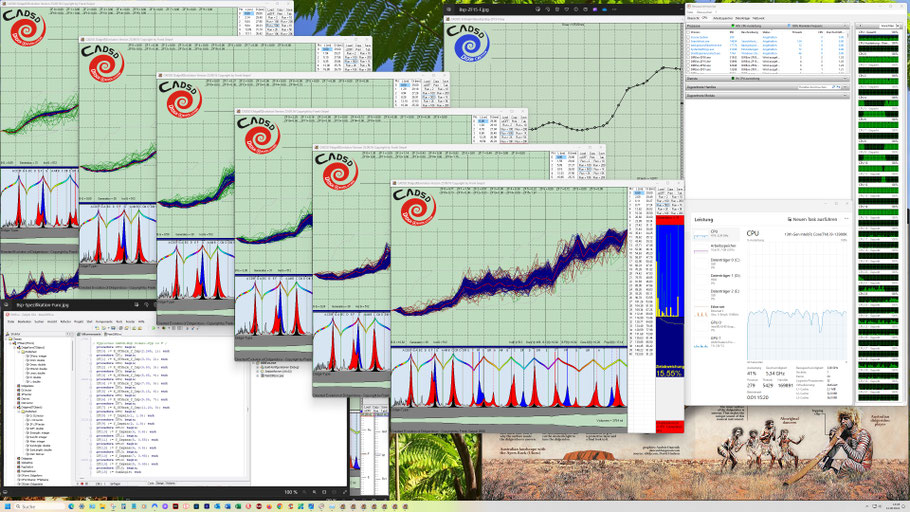Click refresh icon beside Handles search box

click(x=839, y=87)
